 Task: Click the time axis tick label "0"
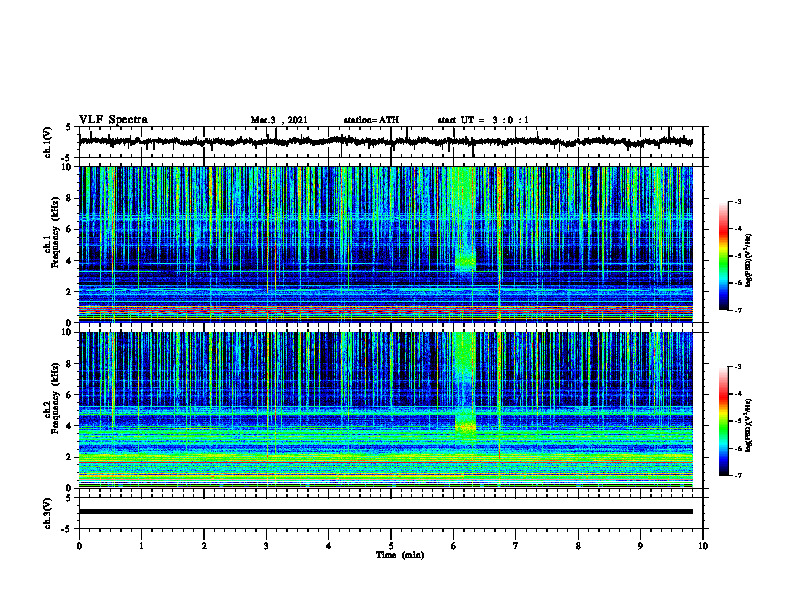click(79, 546)
